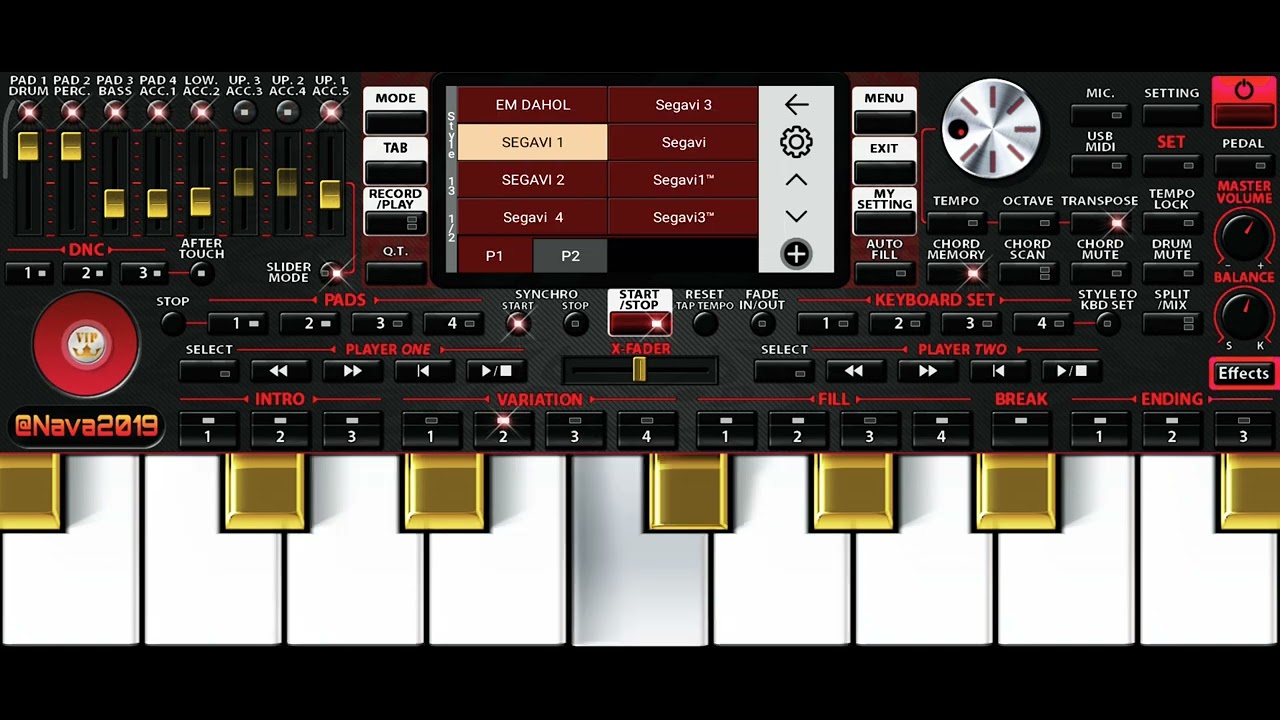1280x720 pixels.
Task: Click the BREAK button
Action: (x=1021, y=429)
